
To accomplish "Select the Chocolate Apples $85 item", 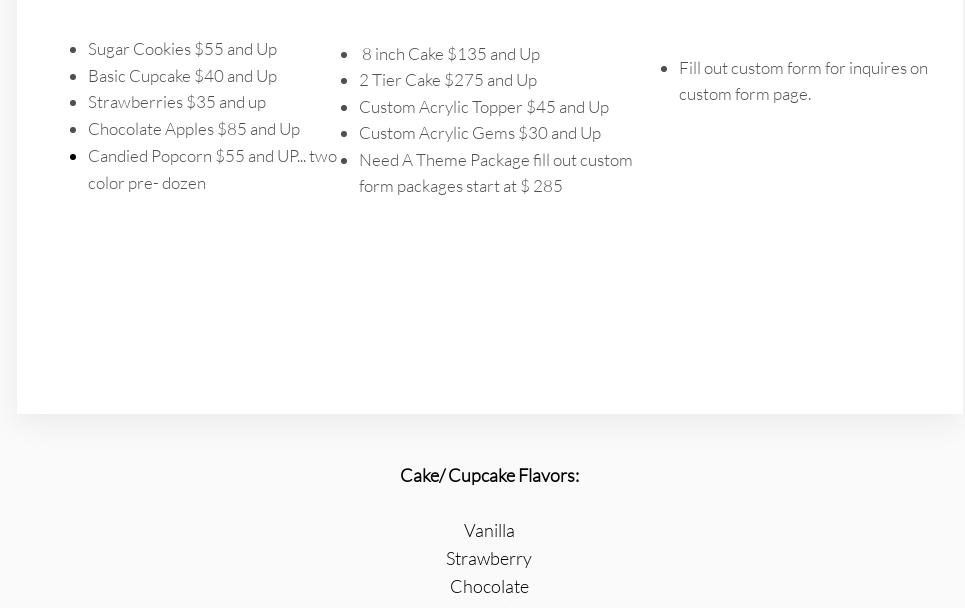I will [x=194, y=129].
